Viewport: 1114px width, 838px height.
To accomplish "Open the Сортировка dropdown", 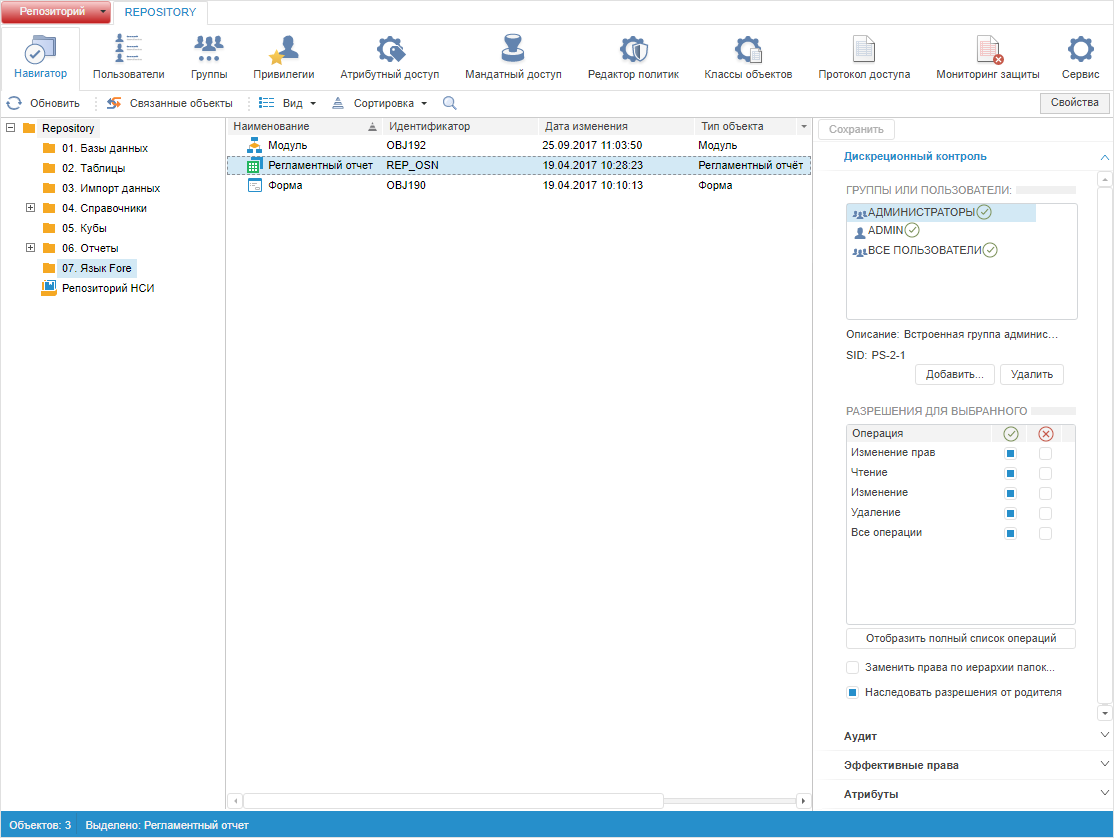I will pyautogui.click(x=380, y=103).
